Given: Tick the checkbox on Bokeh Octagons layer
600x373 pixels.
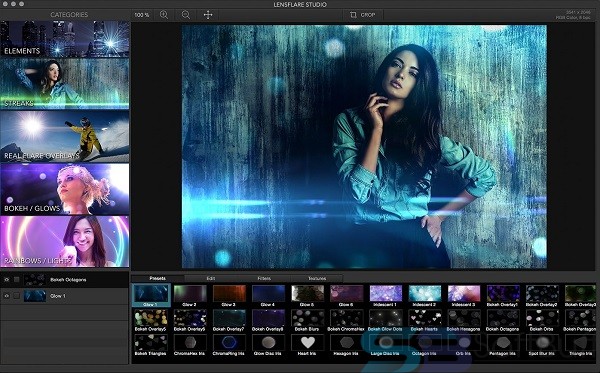Looking at the screenshot, I should [x=16, y=280].
